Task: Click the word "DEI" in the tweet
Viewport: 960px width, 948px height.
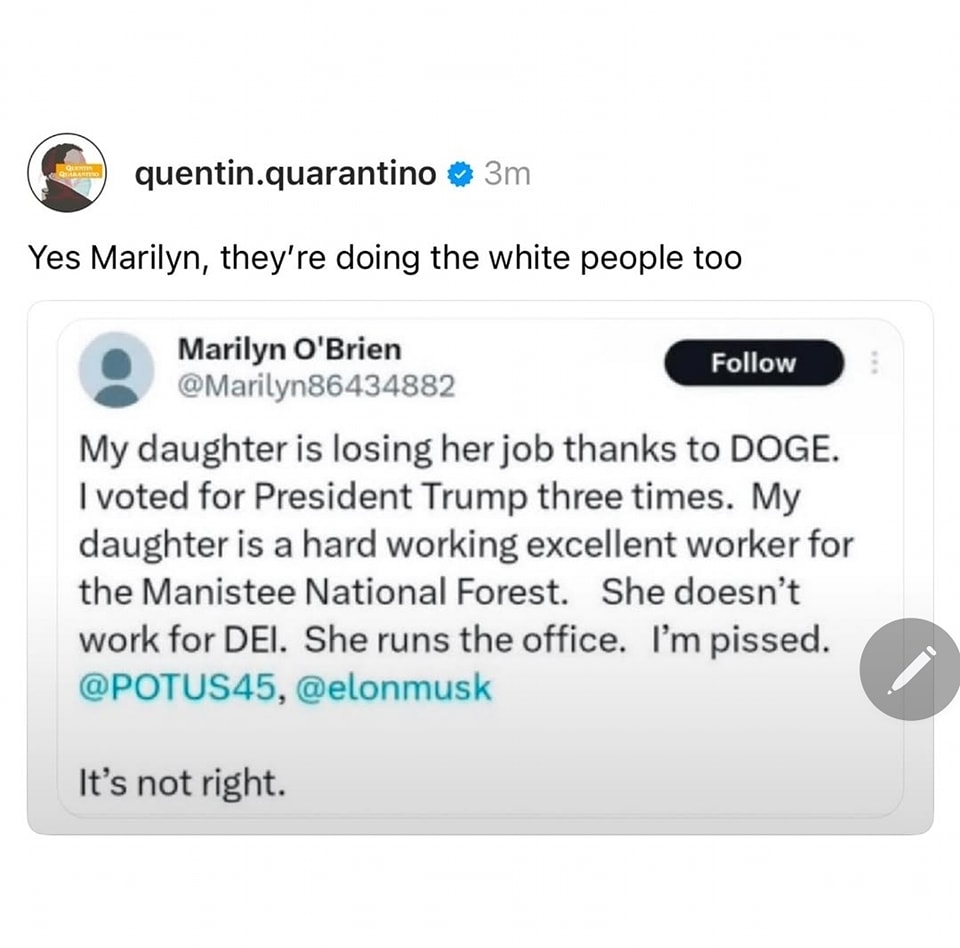Action: (x=260, y=640)
